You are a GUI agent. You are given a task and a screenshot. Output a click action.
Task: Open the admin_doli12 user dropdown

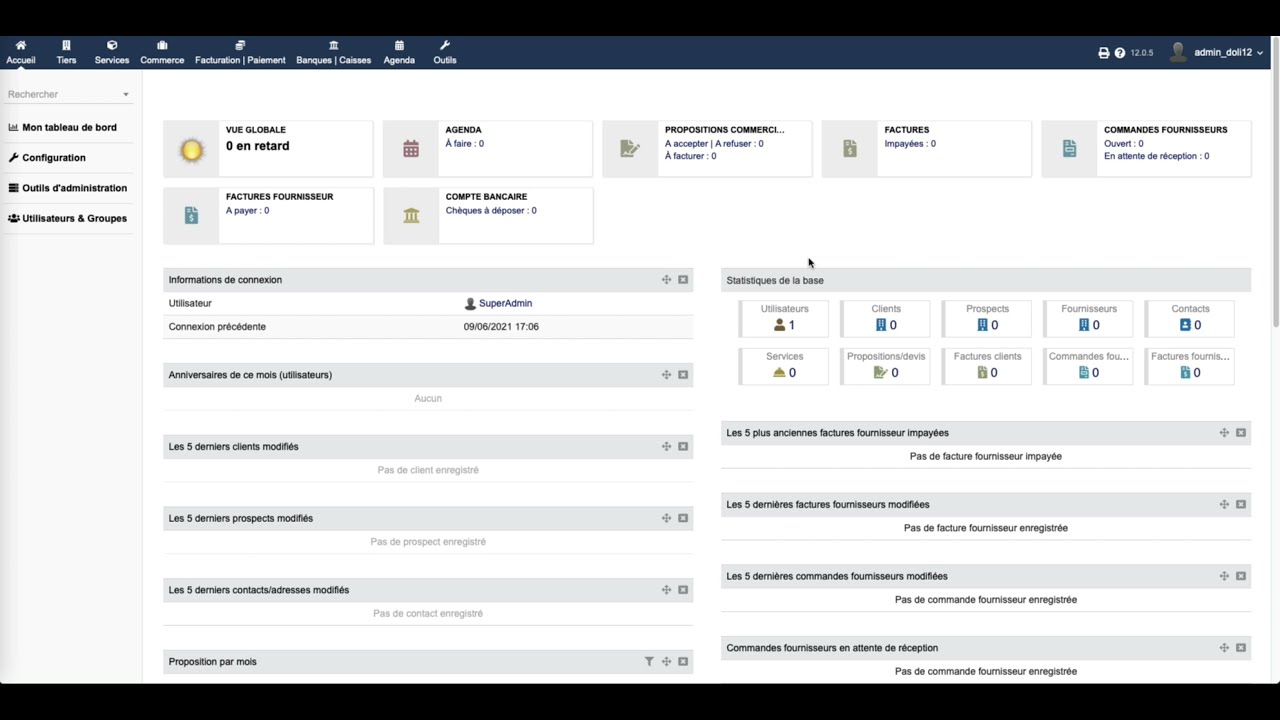[1228, 53]
